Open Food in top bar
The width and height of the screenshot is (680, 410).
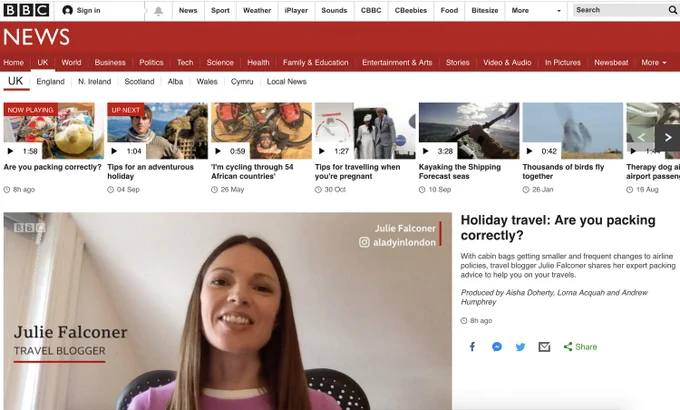point(449,10)
